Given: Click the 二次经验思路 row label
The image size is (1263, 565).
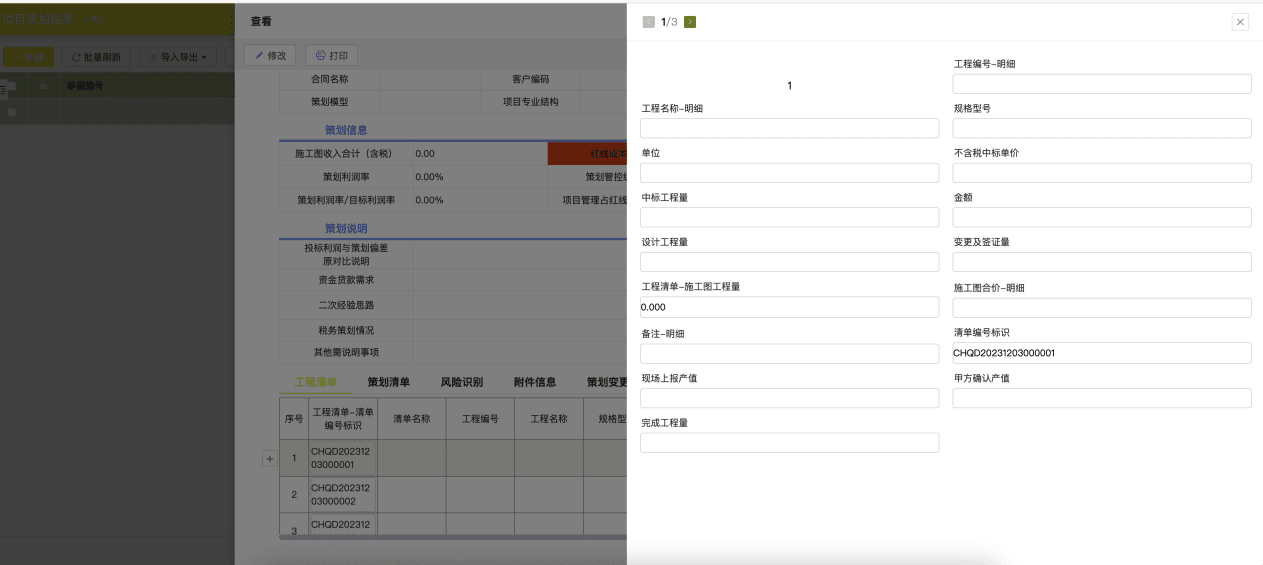Looking at the screenshot, I should click(346, 305).
